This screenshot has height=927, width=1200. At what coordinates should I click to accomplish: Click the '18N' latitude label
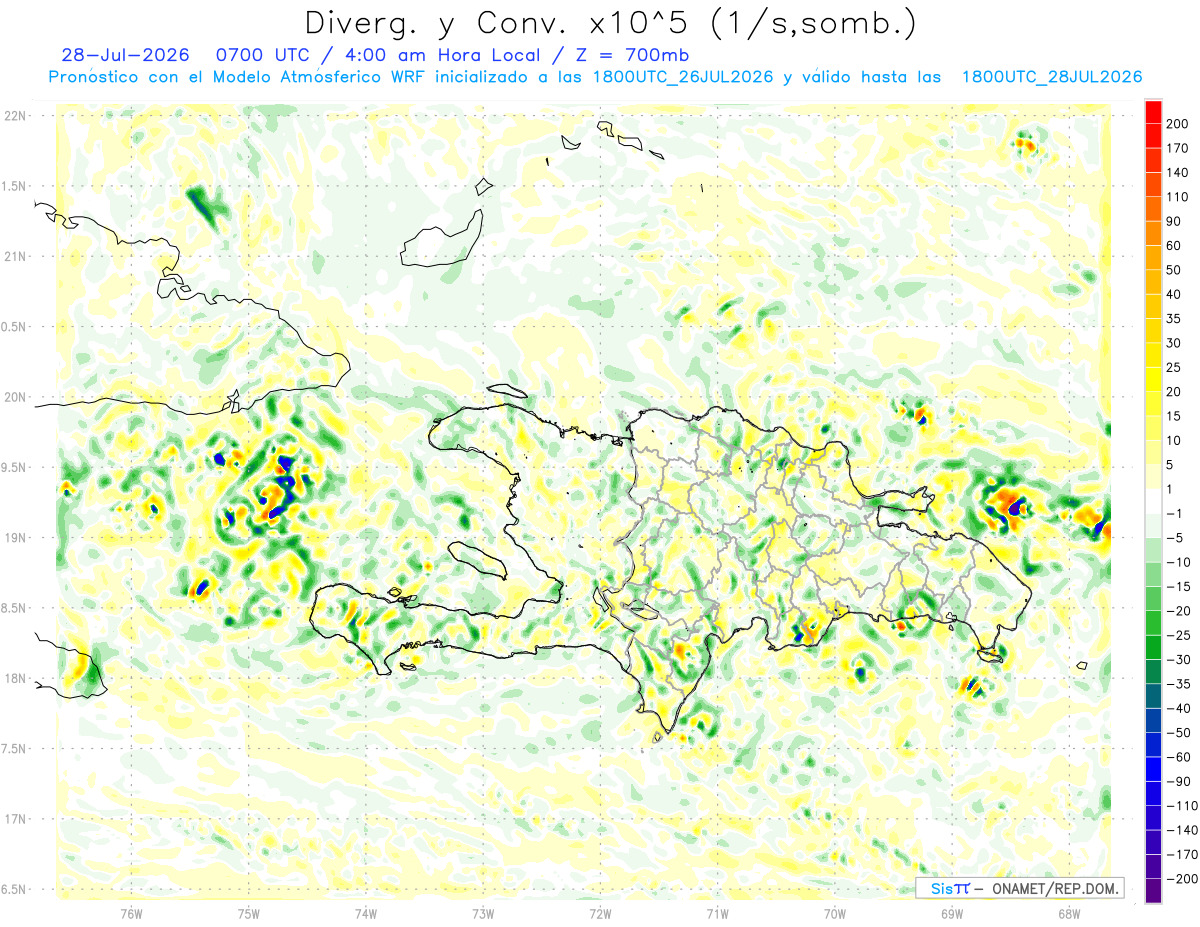tap(16, 678)
